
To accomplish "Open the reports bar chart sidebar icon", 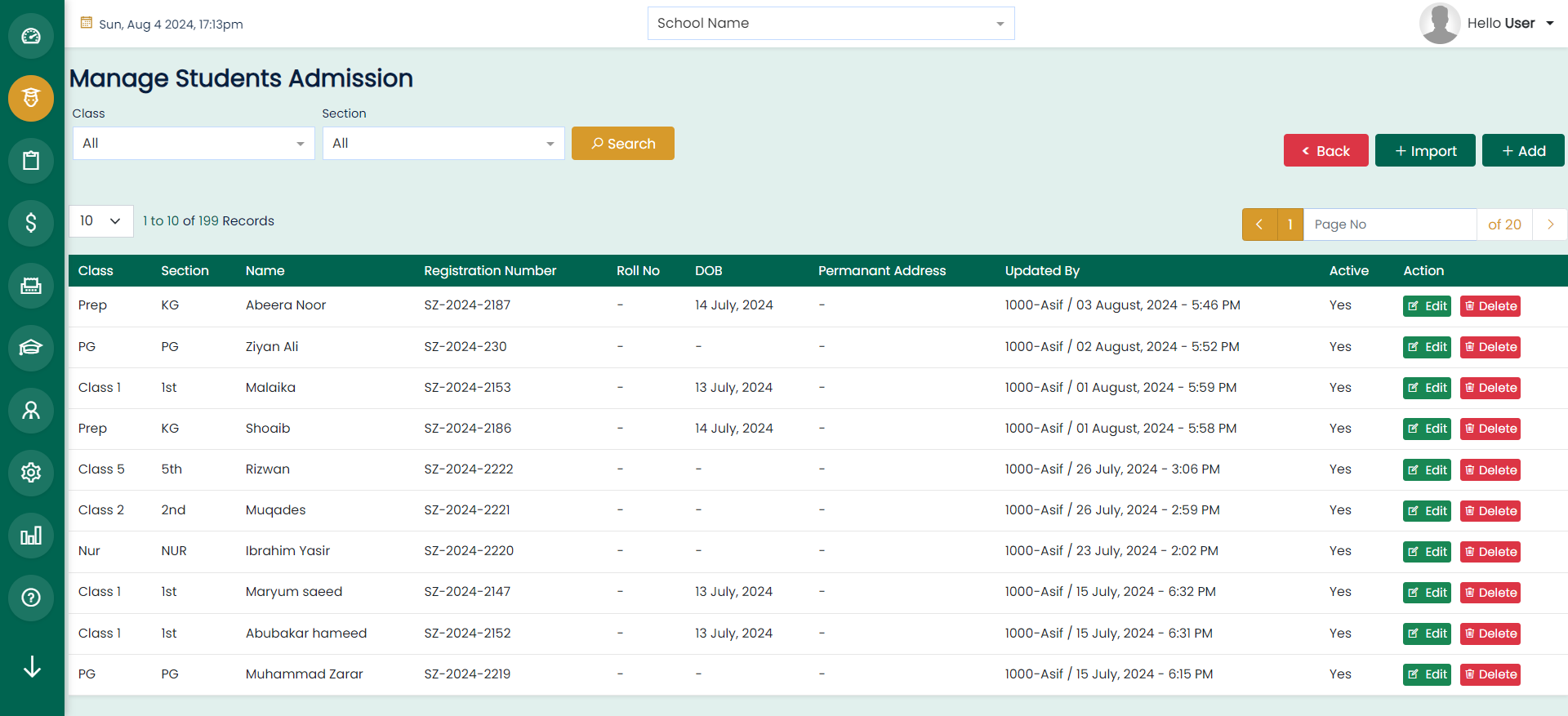I will click(31, 535).
